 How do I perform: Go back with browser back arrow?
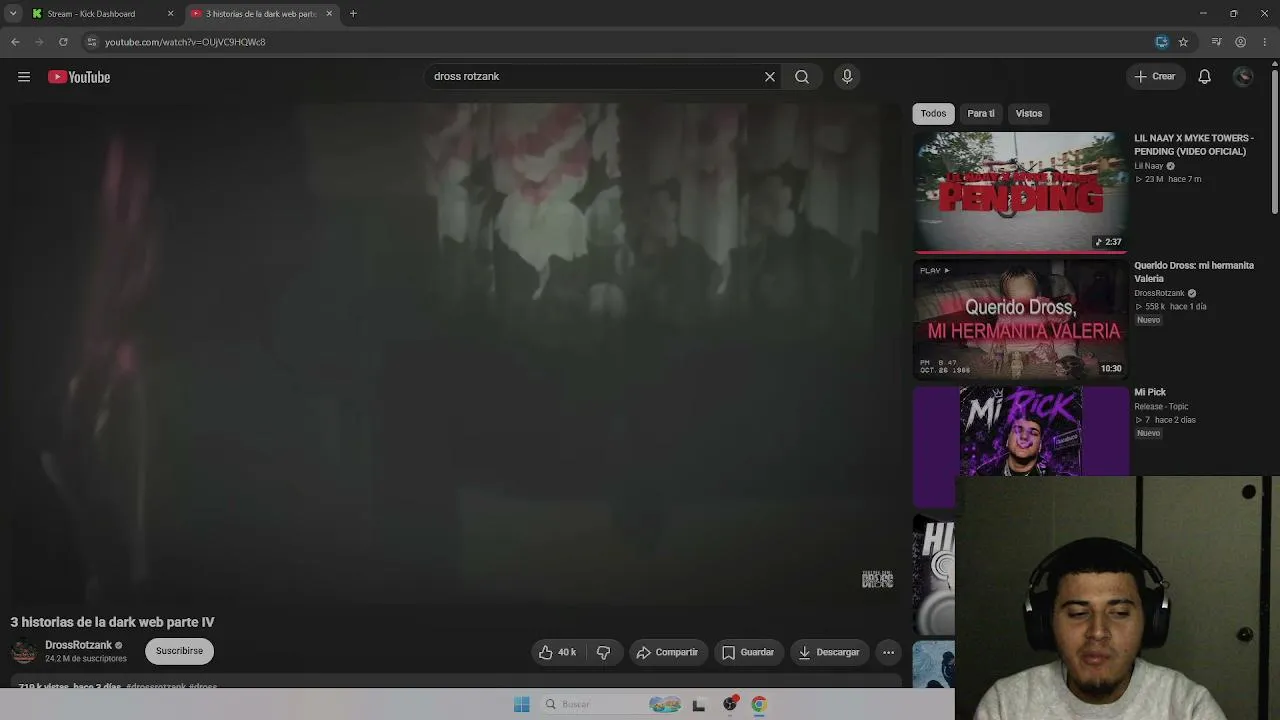pos(15,42)
